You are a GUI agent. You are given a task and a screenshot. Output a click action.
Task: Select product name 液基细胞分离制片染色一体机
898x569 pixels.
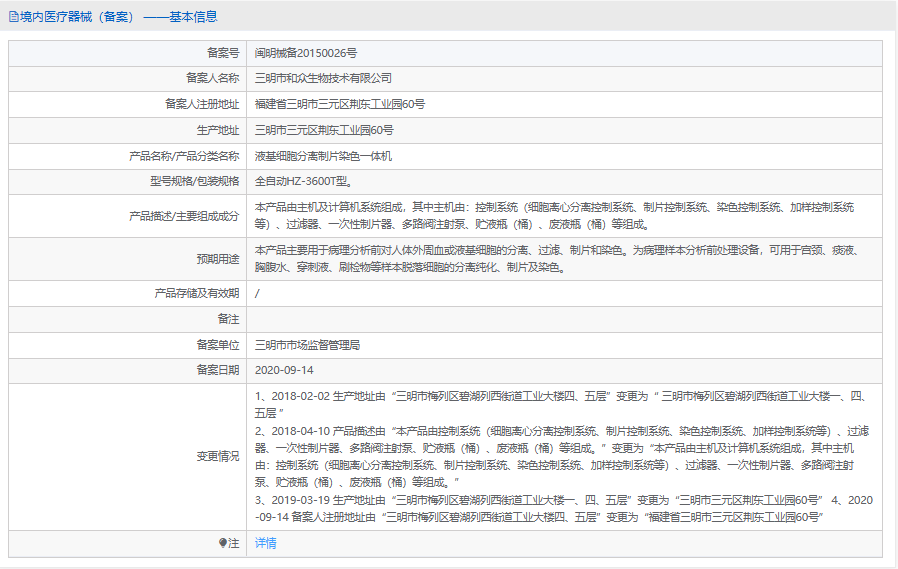click(324, 156)
